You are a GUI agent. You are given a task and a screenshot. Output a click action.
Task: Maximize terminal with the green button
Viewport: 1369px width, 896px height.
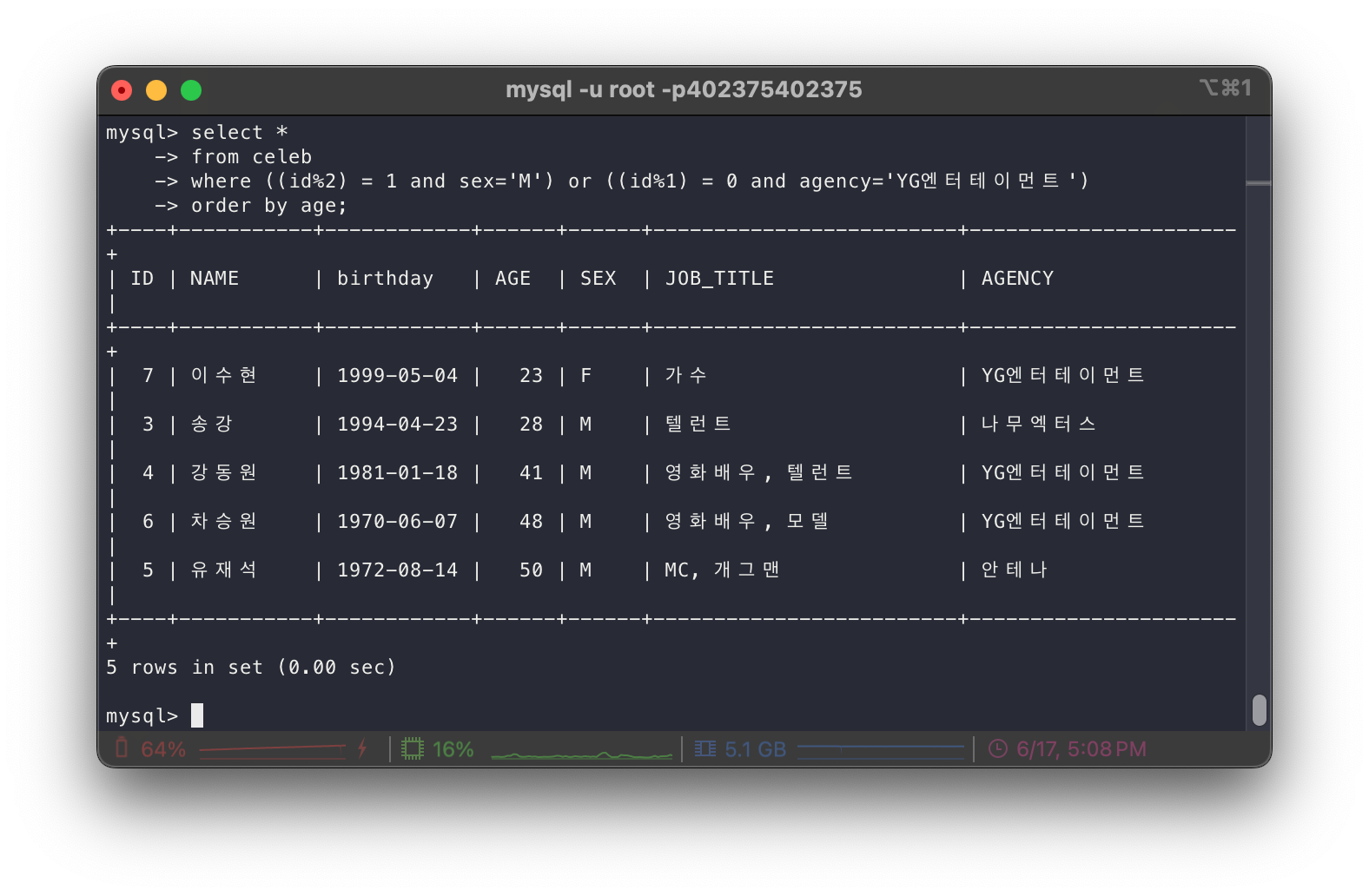(x=191, y=90)
